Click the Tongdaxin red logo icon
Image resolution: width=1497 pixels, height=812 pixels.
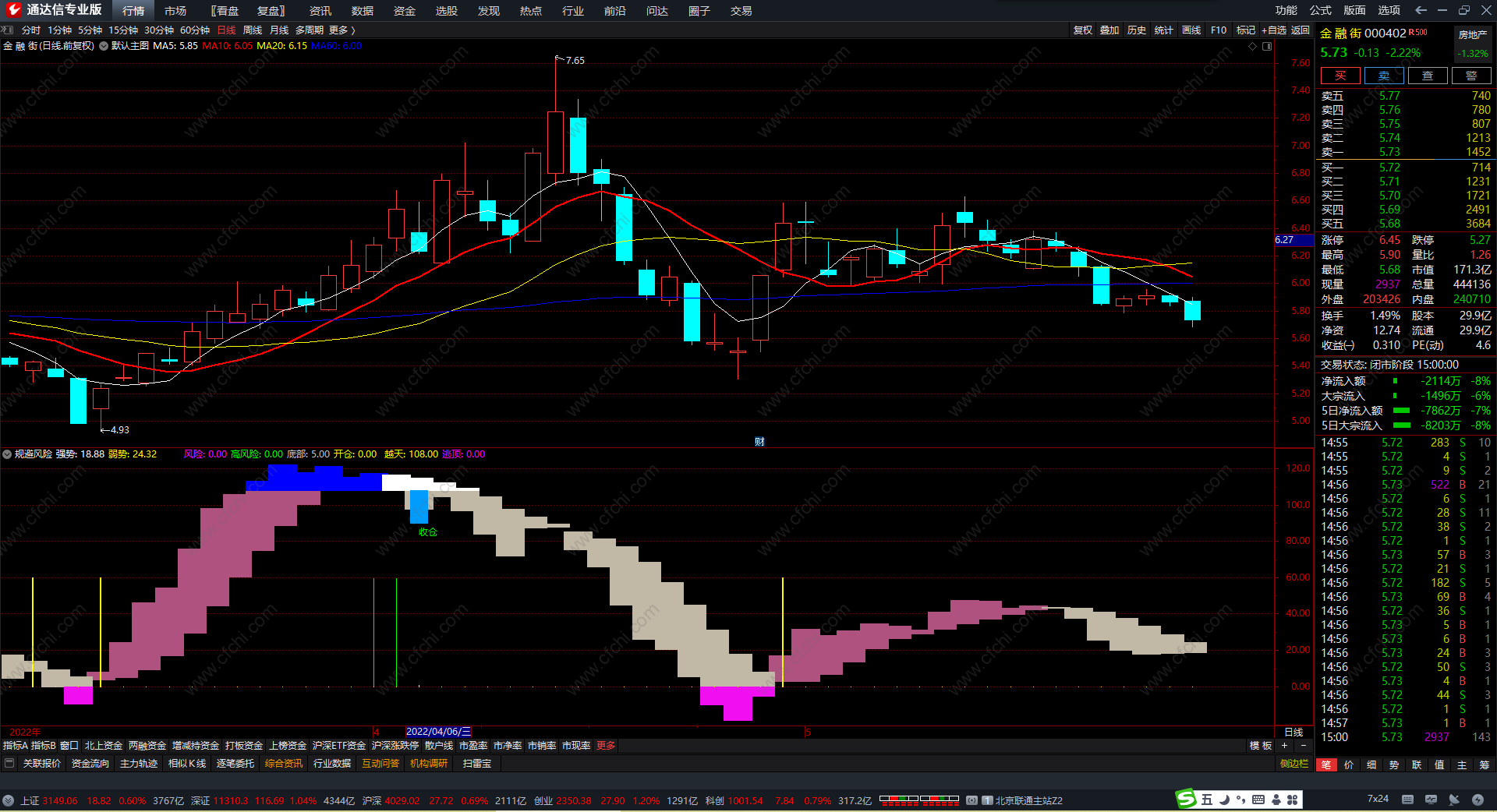click(x=13, y=10)
